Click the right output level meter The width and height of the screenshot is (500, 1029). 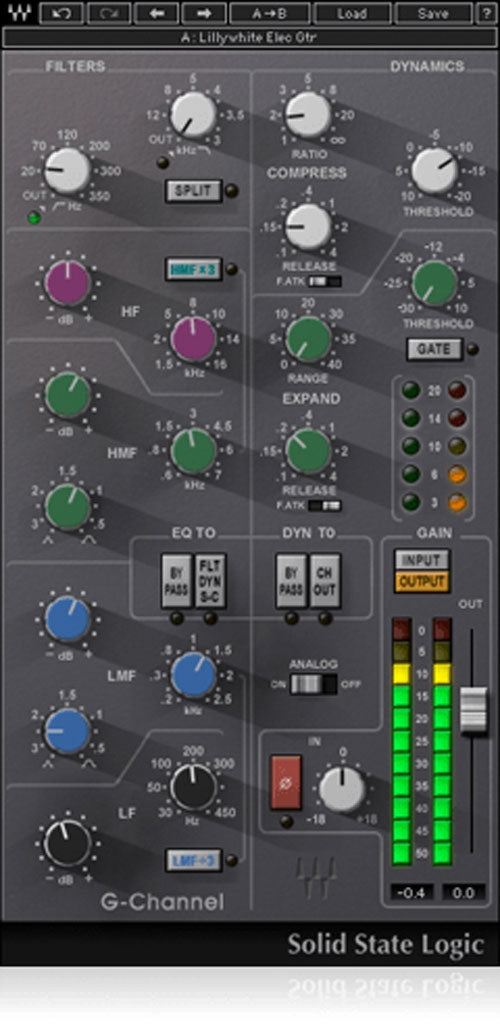pyautogui.click(x=443, y=741)
